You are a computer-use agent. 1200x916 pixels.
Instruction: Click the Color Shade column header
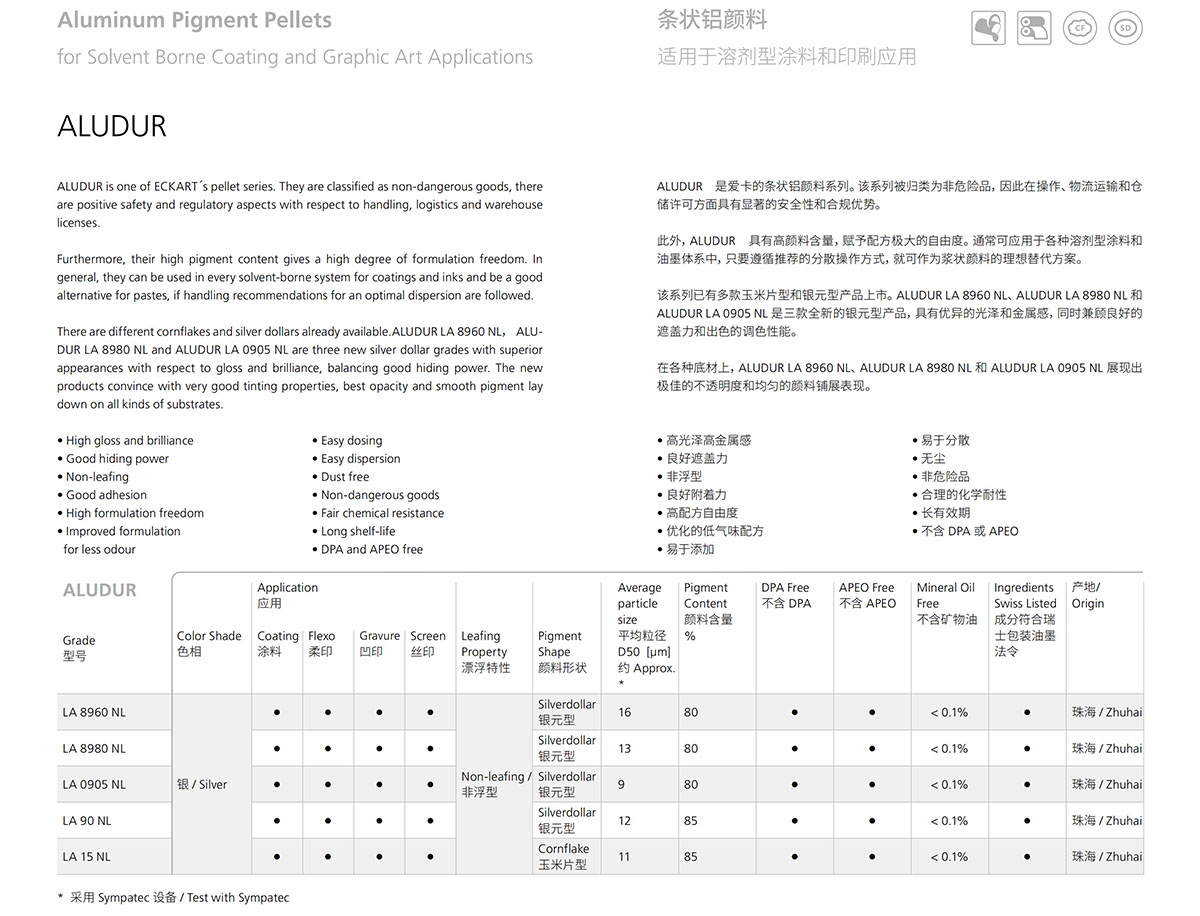(209, 643)
